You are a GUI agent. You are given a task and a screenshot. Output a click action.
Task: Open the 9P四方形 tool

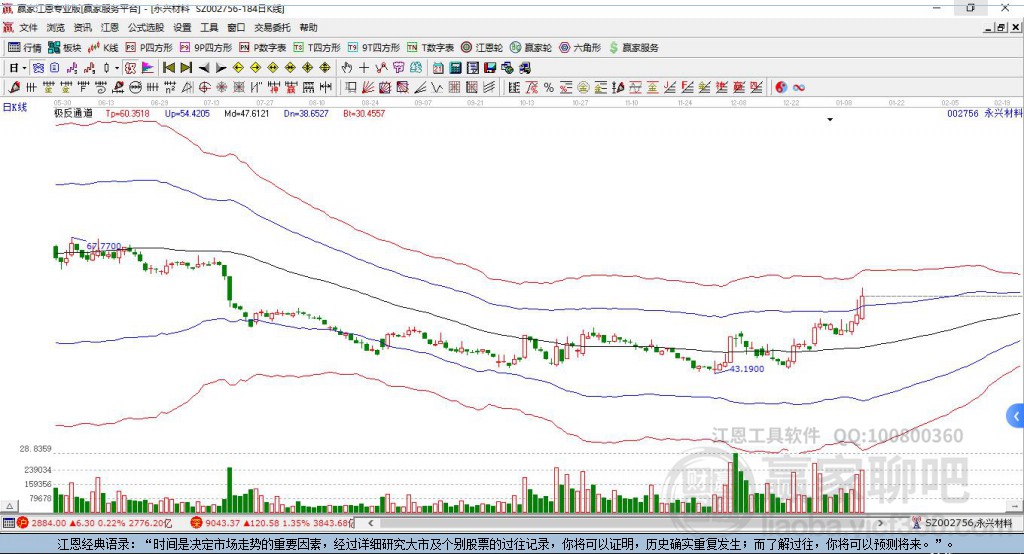tap(206, 48)
